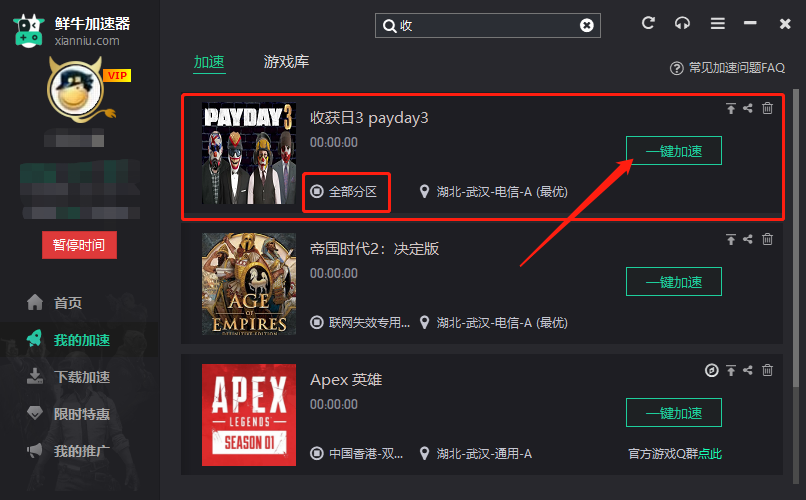Share the Age of Empires entry
Viewport: 806px width, 500px height.
pyautogui.click(x=748, y=239)
